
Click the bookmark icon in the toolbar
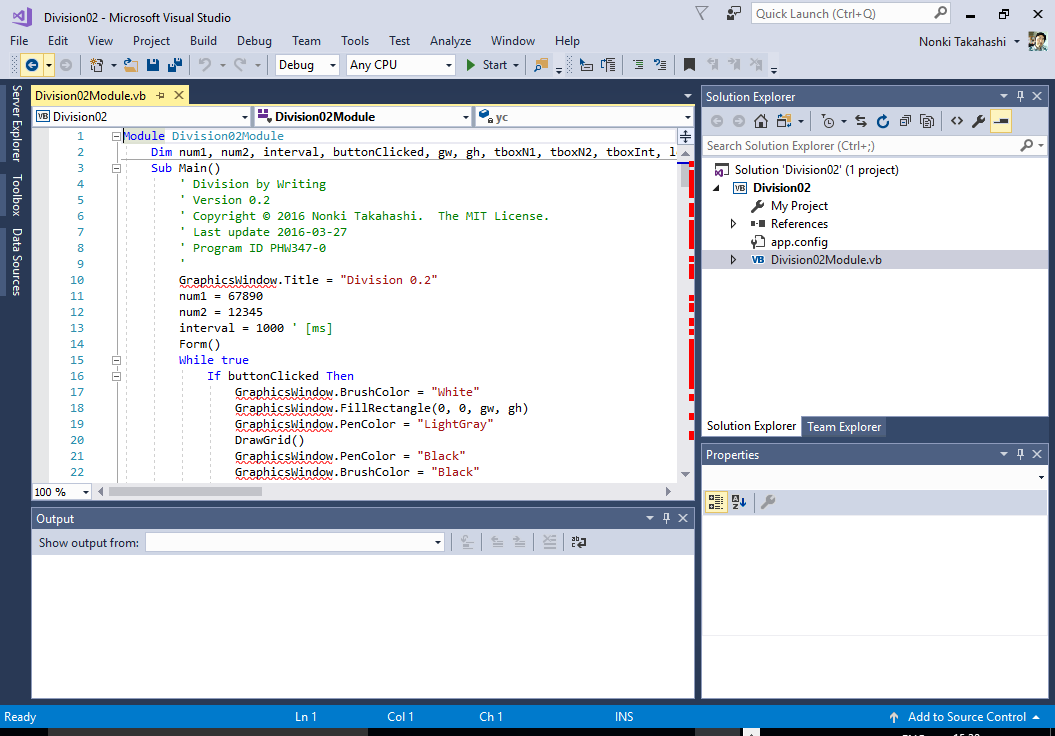689,65
